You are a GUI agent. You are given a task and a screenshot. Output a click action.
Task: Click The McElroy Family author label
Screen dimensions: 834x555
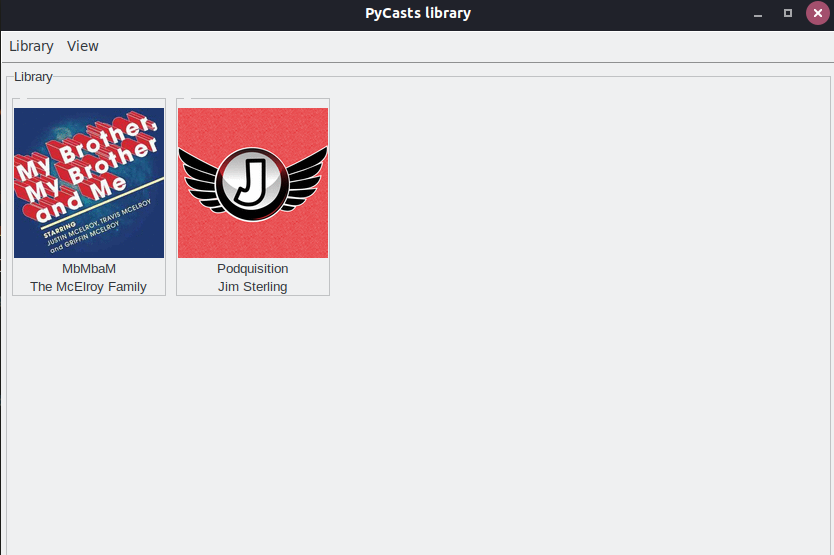click(x=88, y=287)
